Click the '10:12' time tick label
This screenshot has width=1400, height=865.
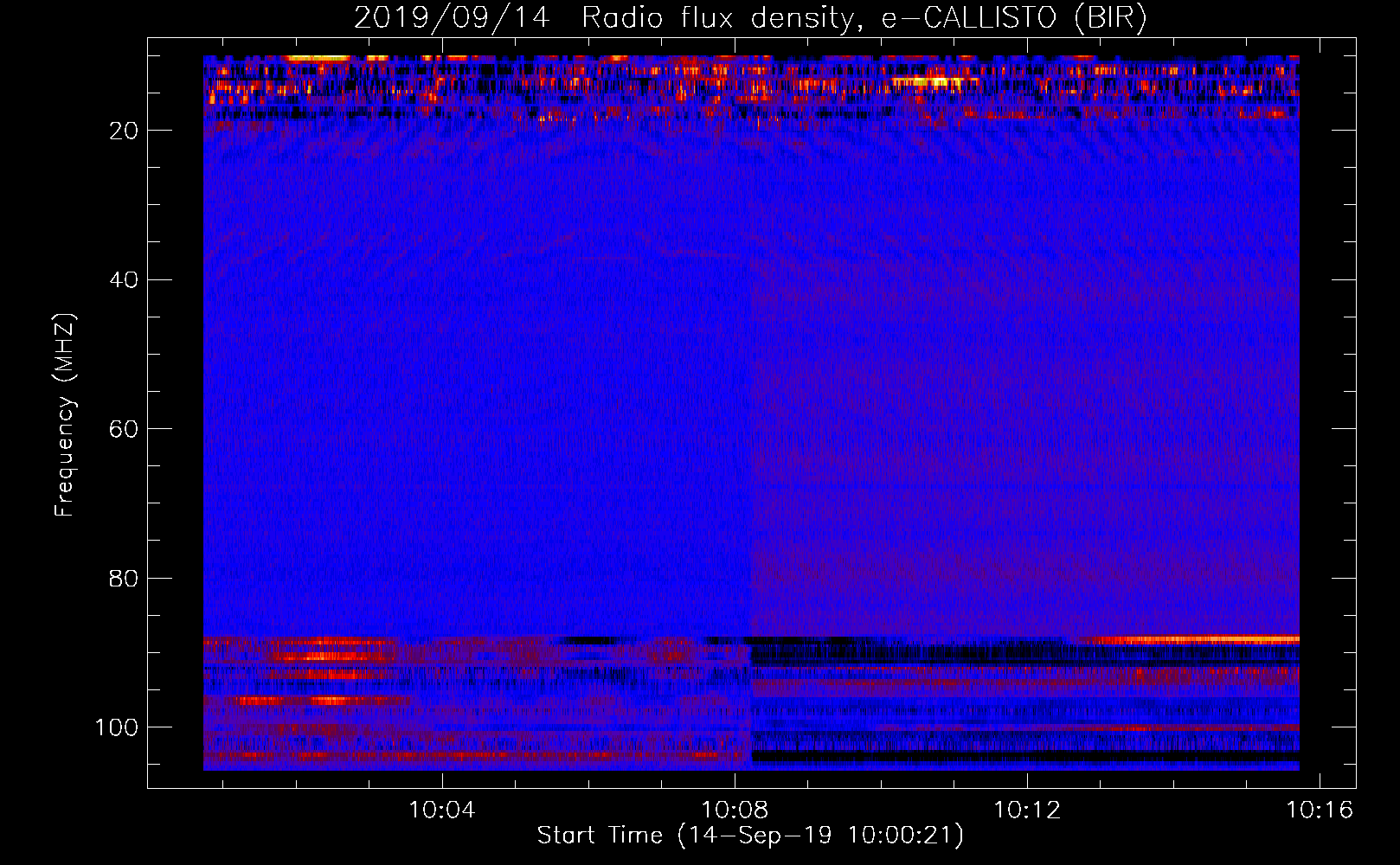(1027, 811)
